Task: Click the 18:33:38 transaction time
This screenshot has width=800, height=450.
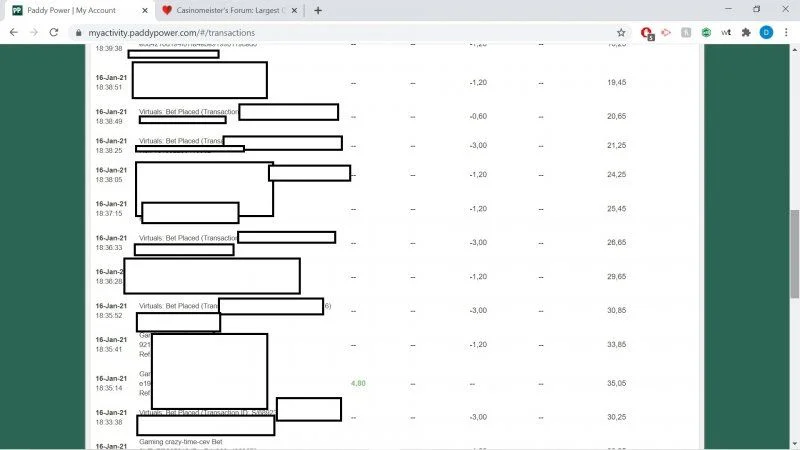Action: [109, 422]
